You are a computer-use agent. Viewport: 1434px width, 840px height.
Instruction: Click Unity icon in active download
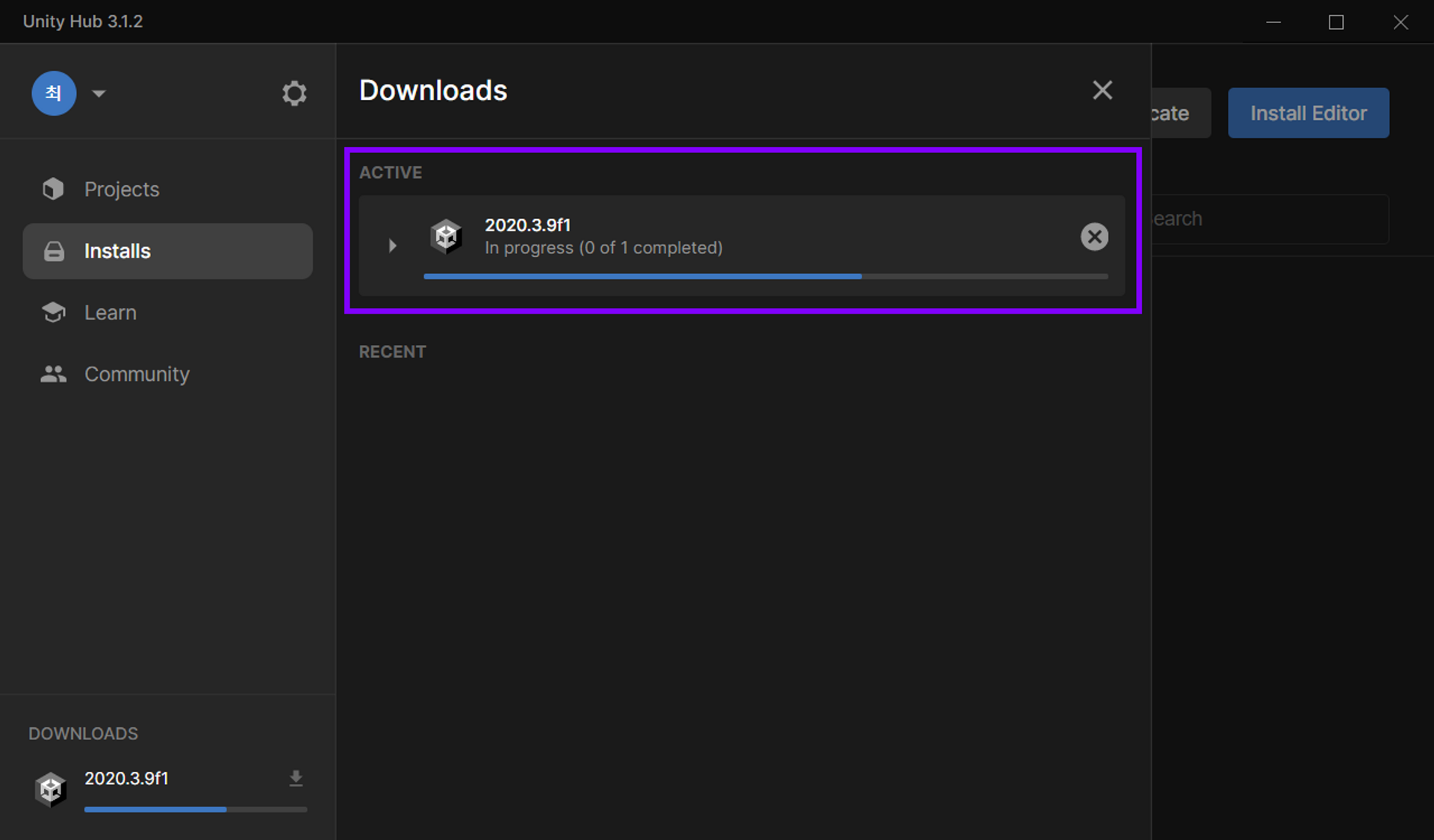pos(446,237)
